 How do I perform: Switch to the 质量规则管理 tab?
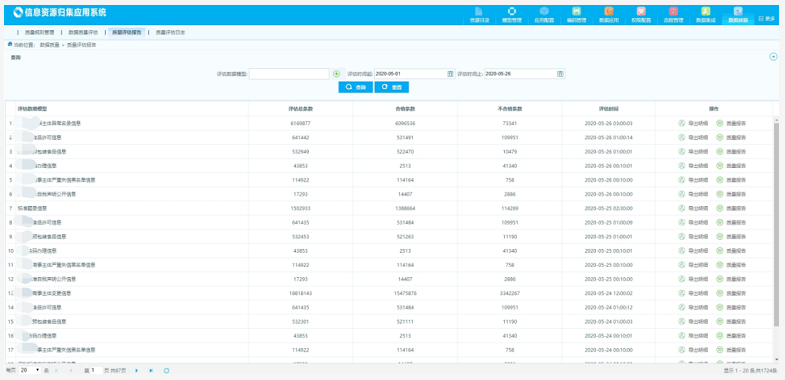39,32
